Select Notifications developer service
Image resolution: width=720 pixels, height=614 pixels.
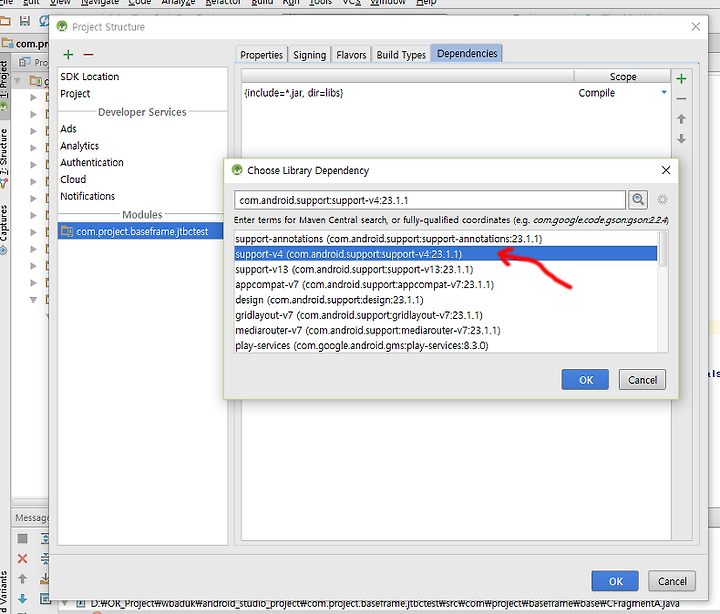pyautogui.click(x=142, y=196)
